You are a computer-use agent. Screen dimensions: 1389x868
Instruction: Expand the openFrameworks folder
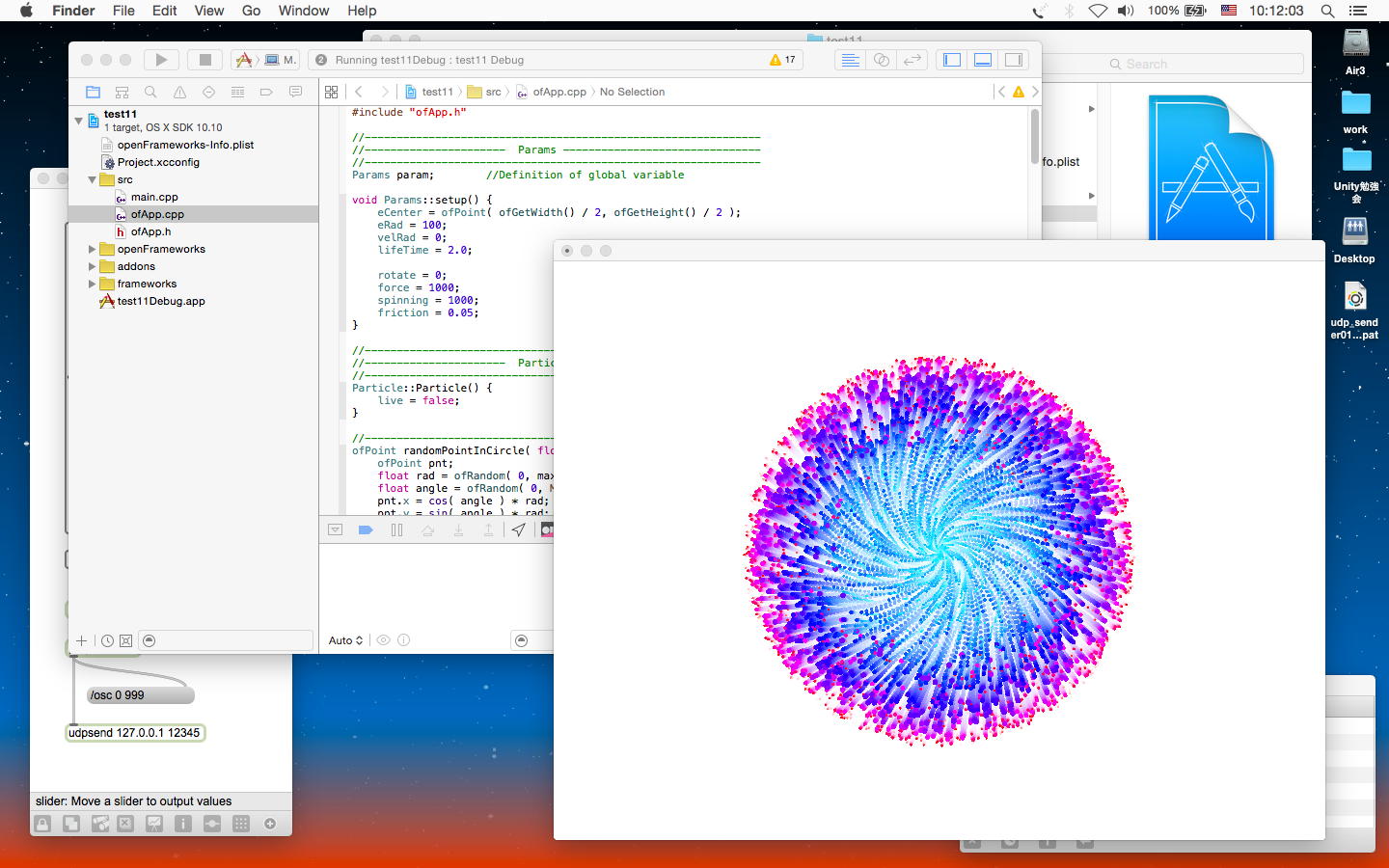(93, 250)
